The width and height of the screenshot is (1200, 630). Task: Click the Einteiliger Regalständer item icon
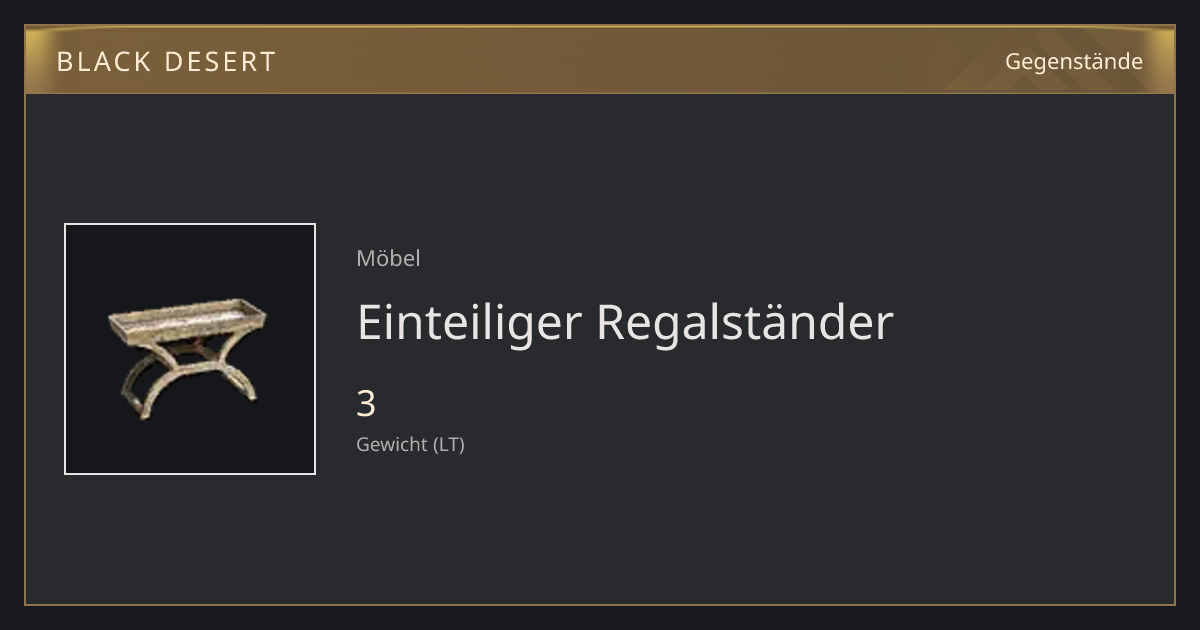pos(189,349)
